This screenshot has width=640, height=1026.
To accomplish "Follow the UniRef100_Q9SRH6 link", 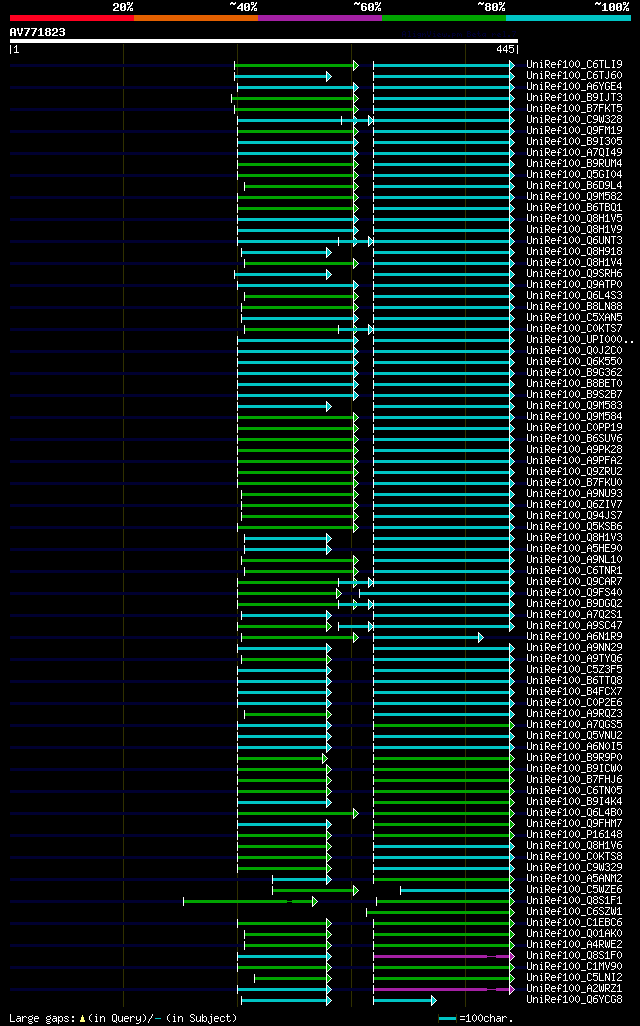I will [x=575, y=274].
